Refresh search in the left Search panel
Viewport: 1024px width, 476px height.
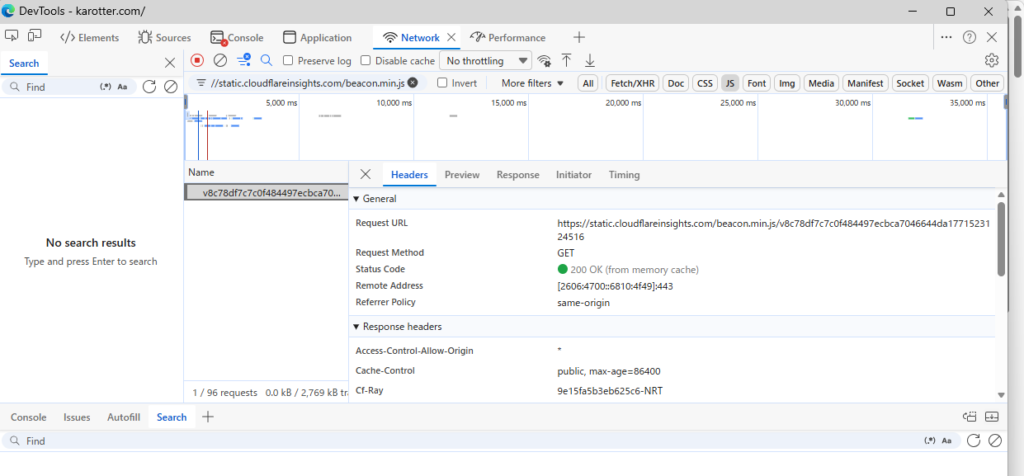150,87
